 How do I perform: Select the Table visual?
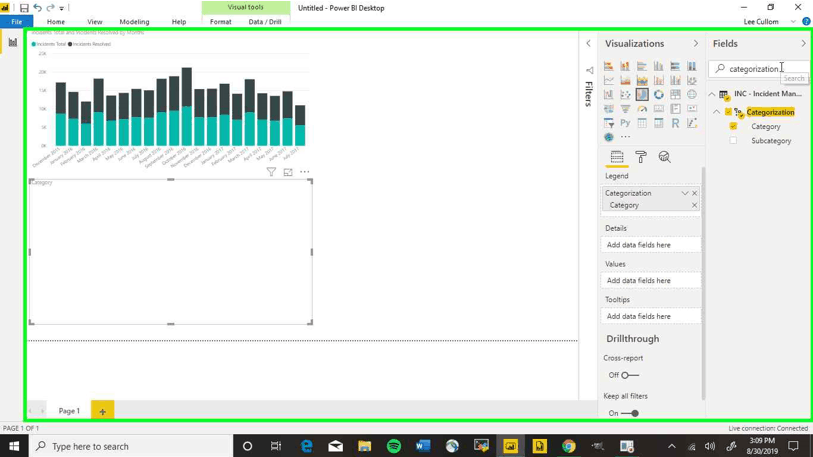pos(642,123)
